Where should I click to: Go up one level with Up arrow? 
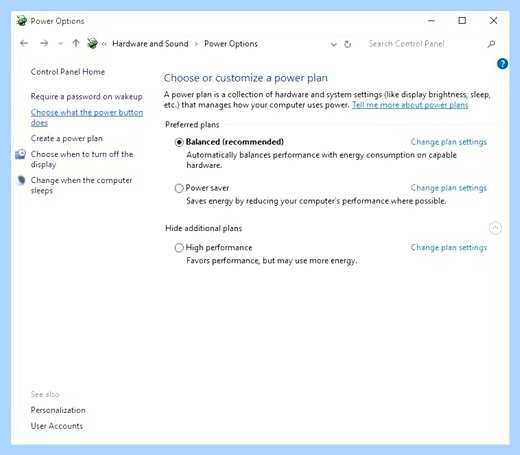[76, 43]
